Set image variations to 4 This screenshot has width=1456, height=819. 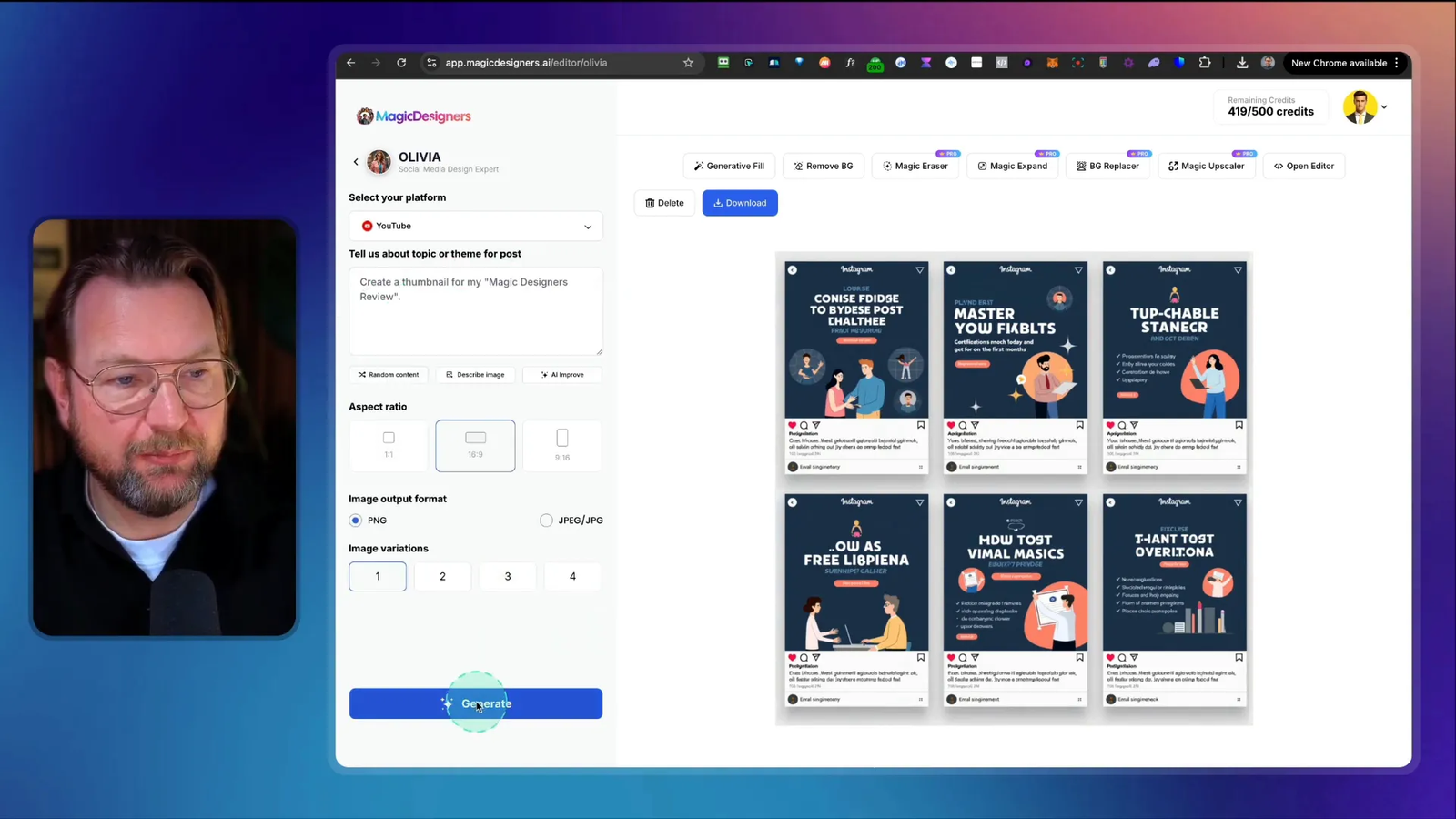pyautogui.click(x=572, y=576)
